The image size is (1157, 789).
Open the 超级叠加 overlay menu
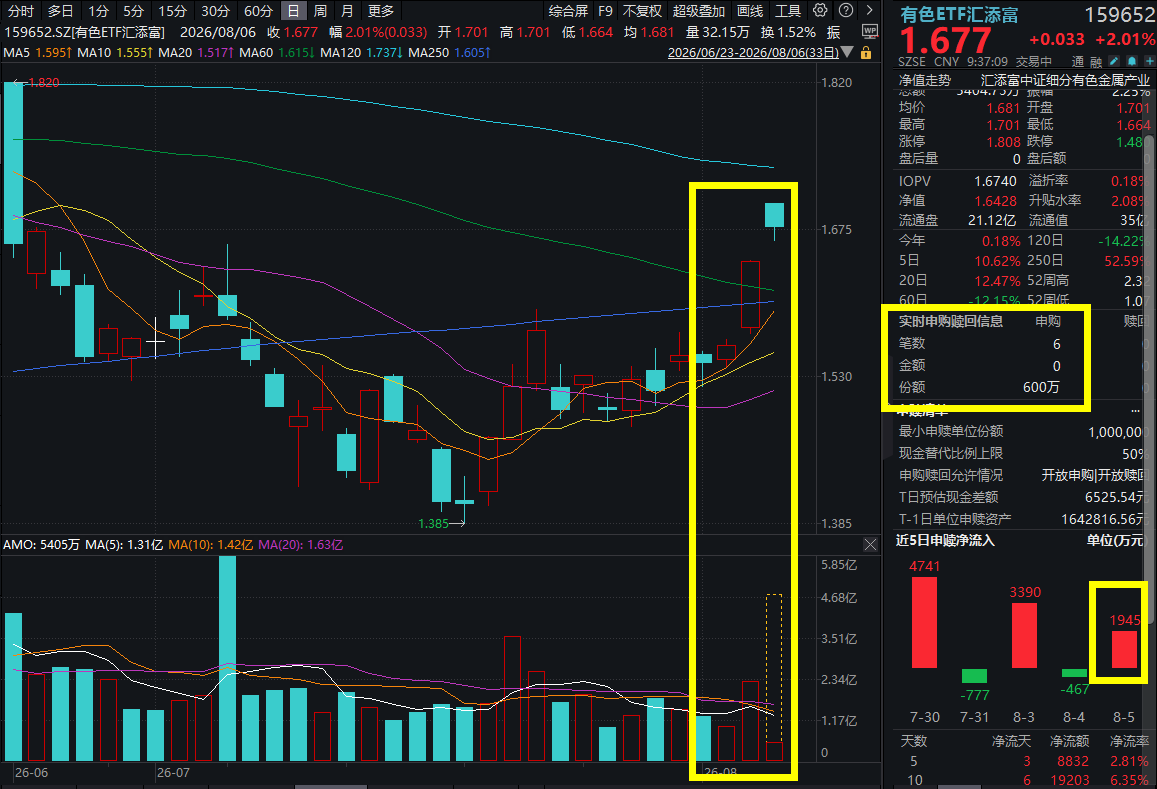coord(699,11)
